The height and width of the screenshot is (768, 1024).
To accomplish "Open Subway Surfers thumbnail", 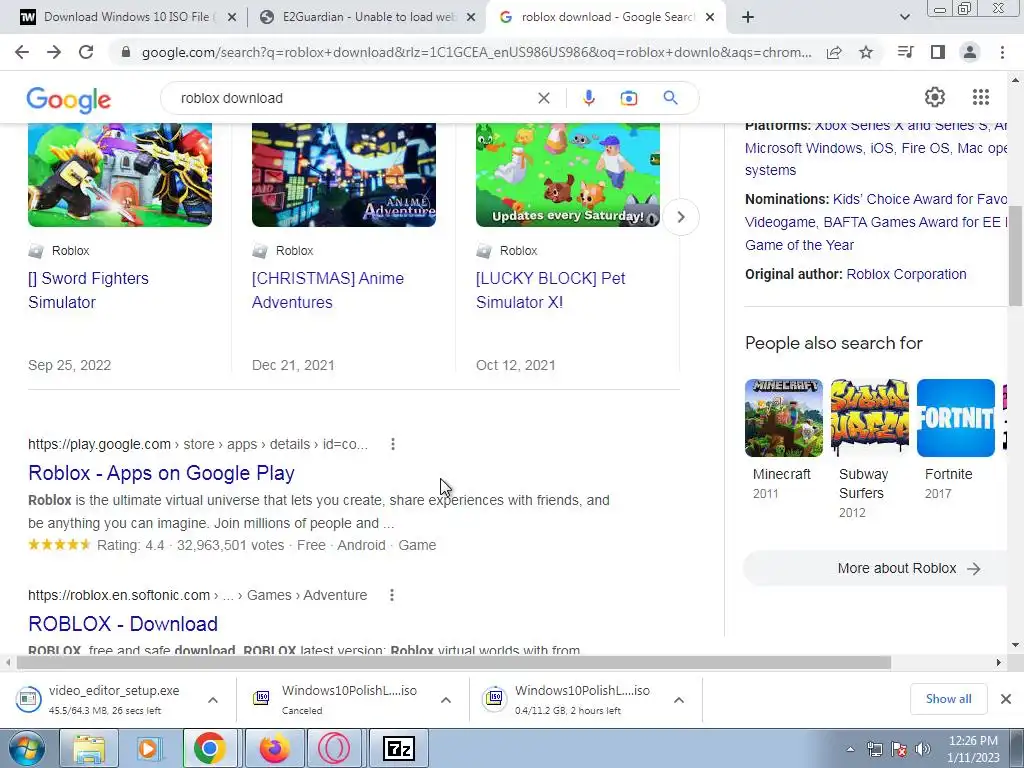I will [x=870, y=418].
